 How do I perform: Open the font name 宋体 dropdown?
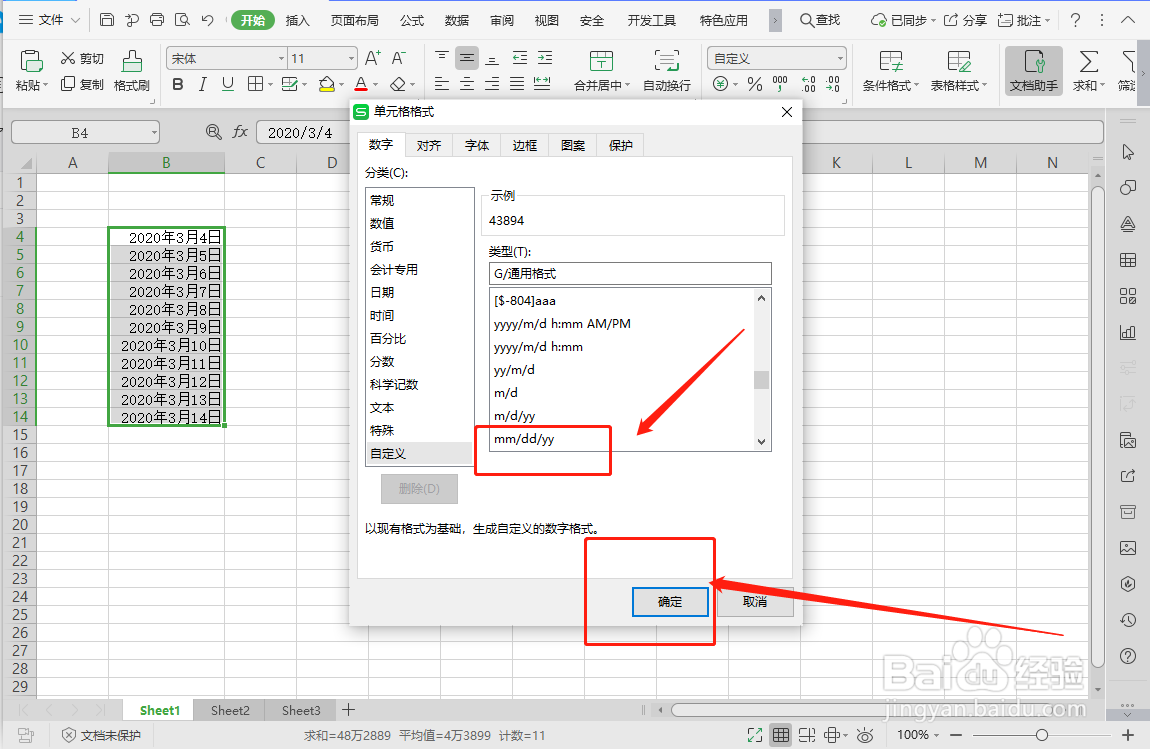coord(225,58)
